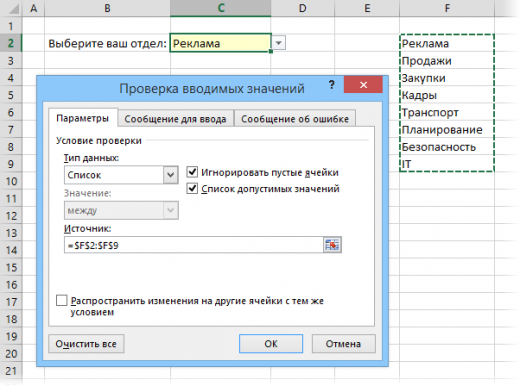Click cell with Безопасность

tap(447, 147)
